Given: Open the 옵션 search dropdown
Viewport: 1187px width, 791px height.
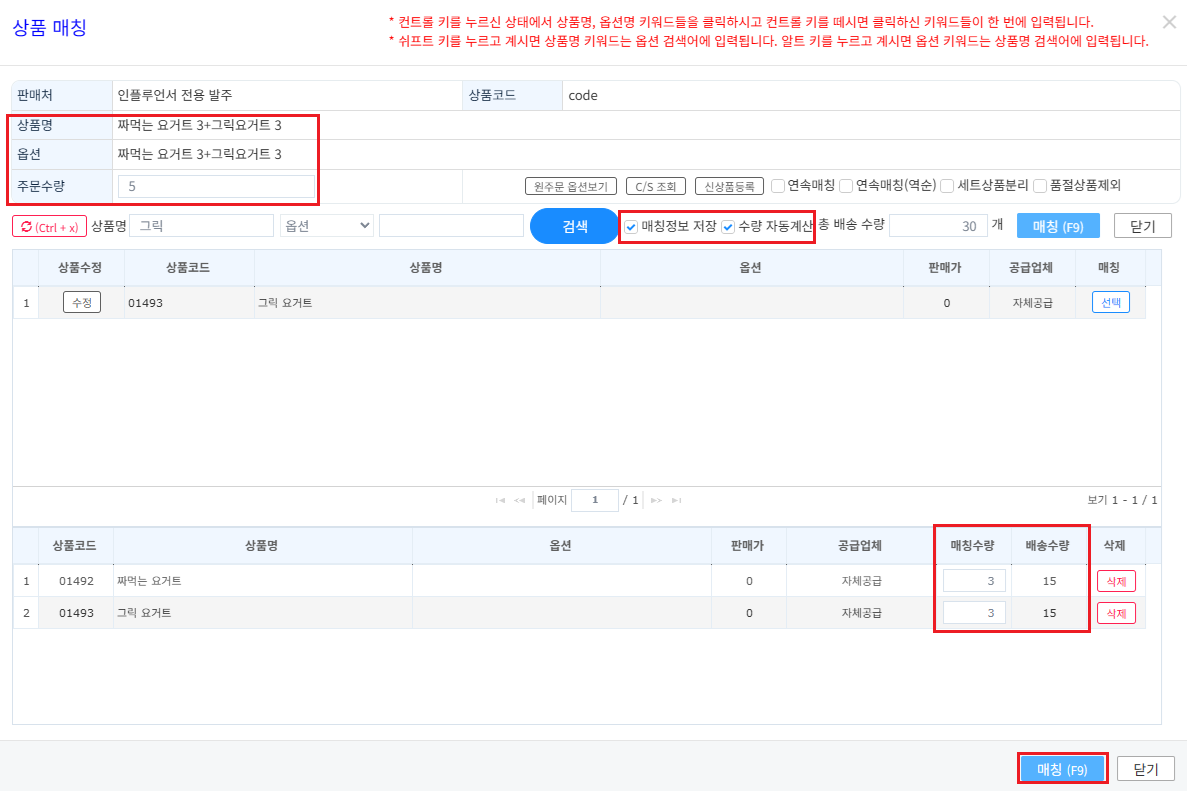Looking at the screenshot, I should click(x=327, y=226).
